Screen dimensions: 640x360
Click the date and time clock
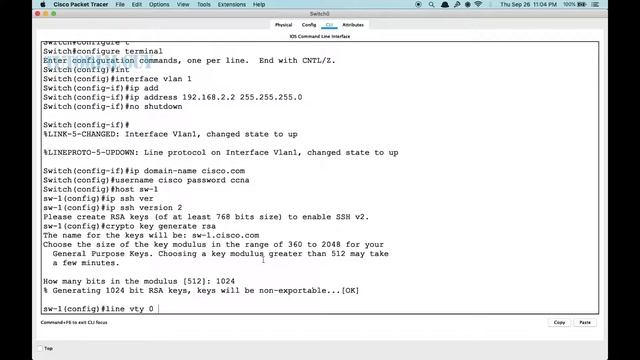click(529, 4)
